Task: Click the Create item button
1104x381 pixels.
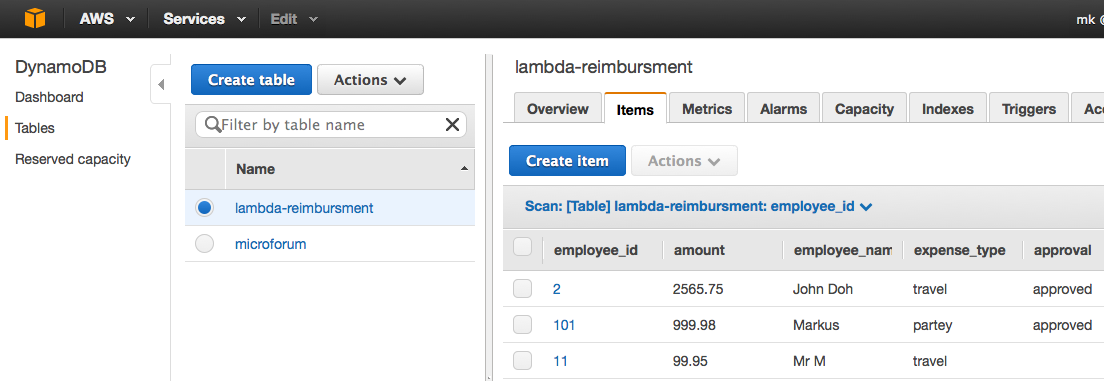Action: (567, 161)
